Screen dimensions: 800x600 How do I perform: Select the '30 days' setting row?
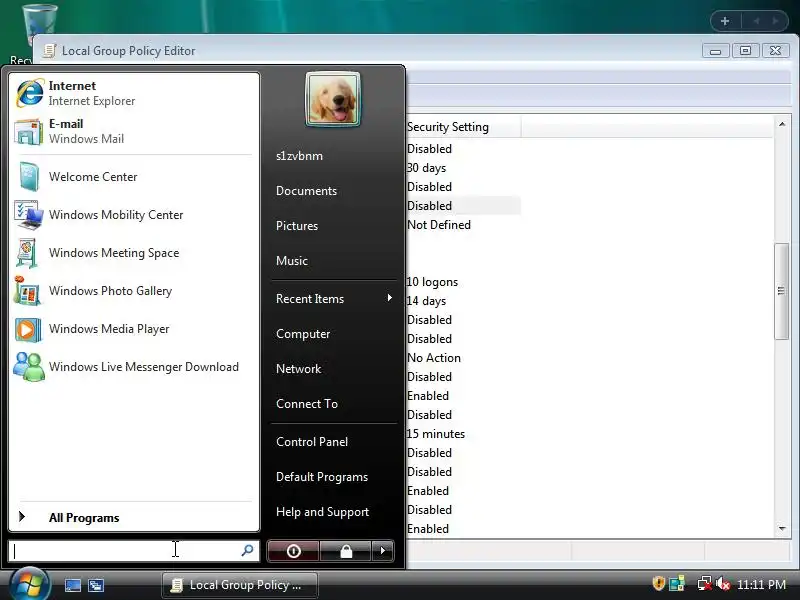pyautogui.click(x=426, y=168)
